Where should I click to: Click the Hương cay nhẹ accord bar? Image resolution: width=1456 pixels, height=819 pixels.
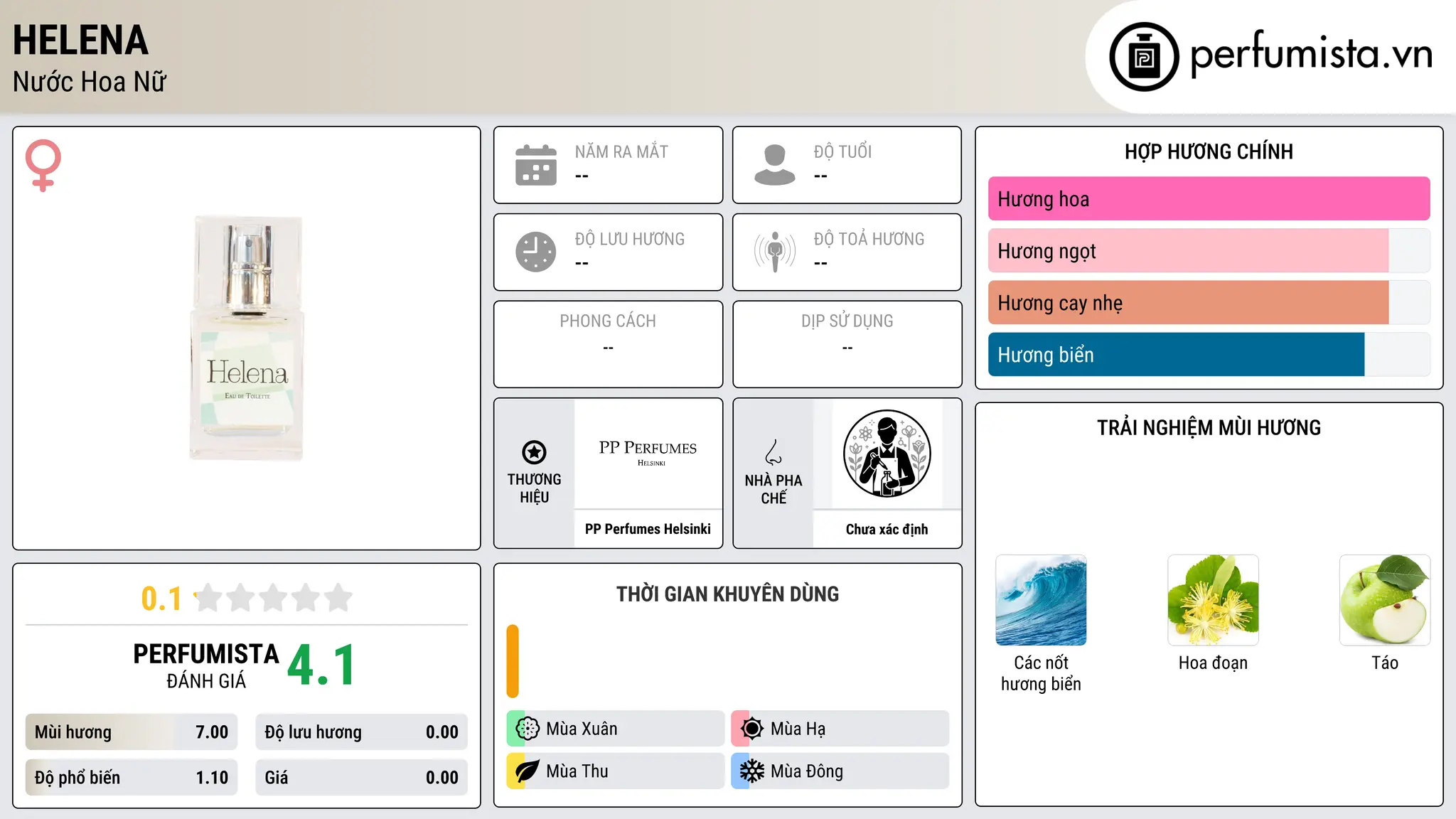pos(1209,303)
